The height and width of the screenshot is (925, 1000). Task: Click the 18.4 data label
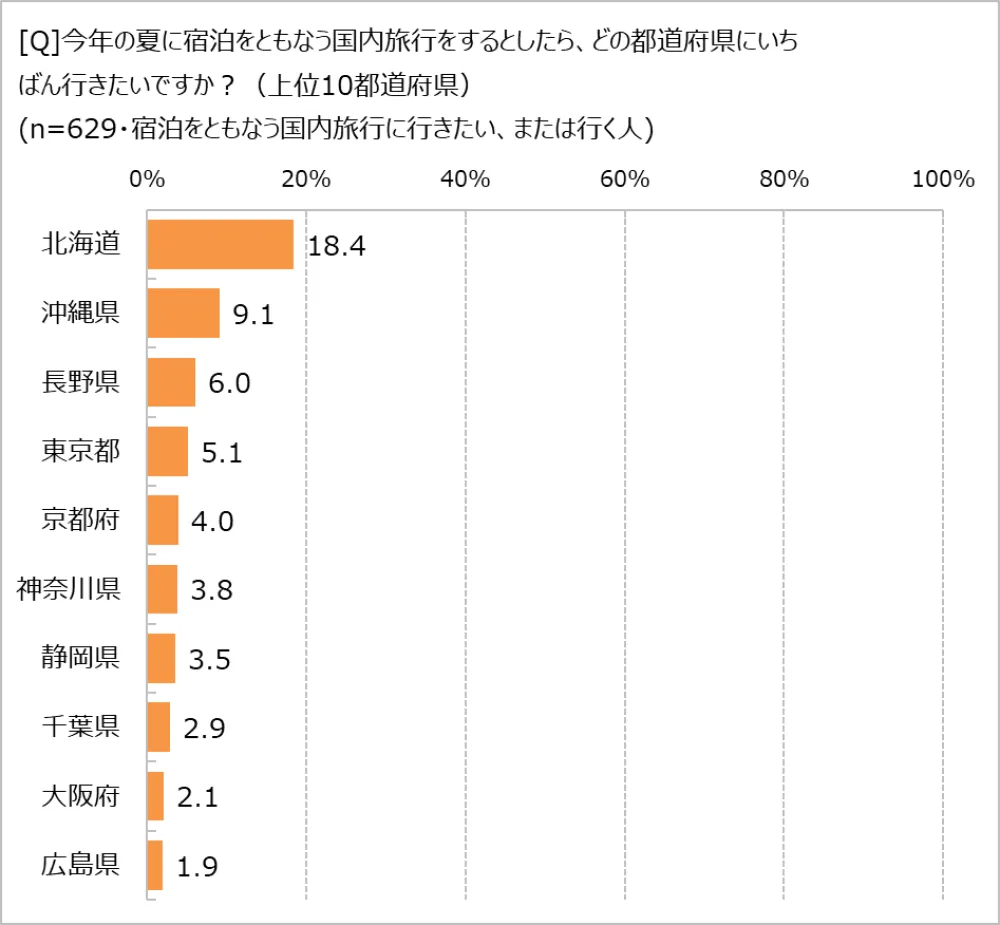(337, 246)
